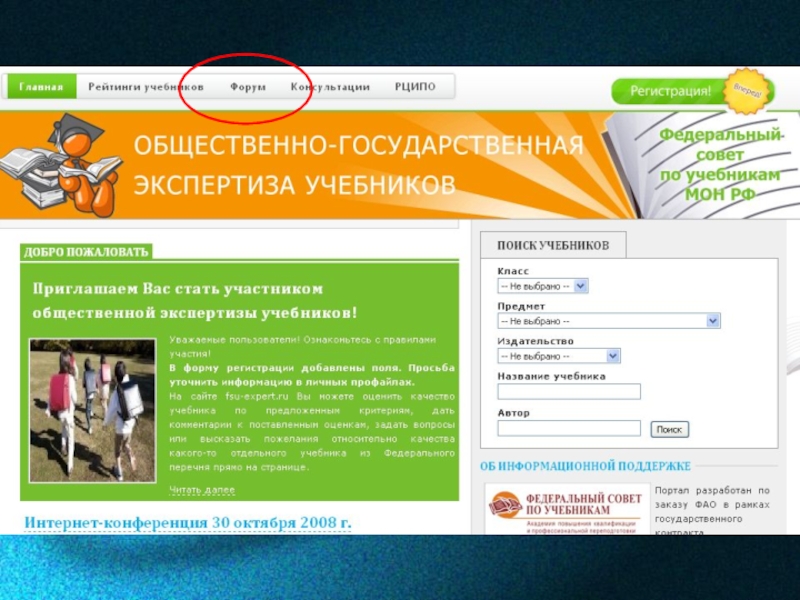Click the Добро пожаловать heading

pyautogui.click(x=86, y=252)
